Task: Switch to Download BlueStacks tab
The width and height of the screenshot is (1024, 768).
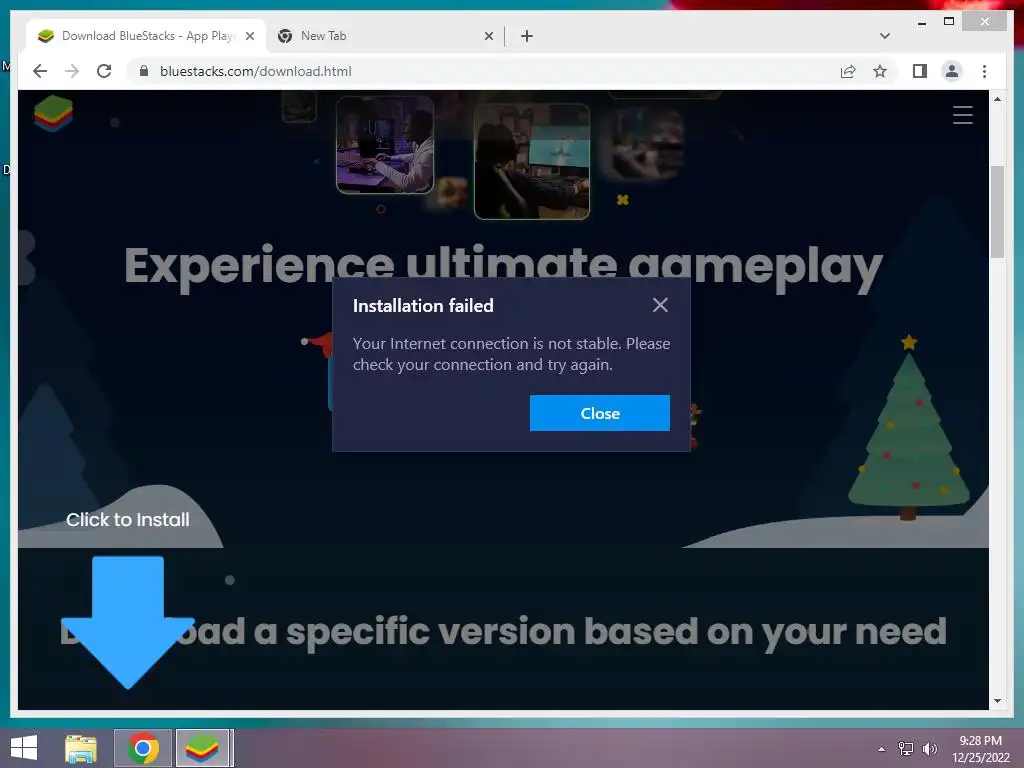Action: [145, 36]
